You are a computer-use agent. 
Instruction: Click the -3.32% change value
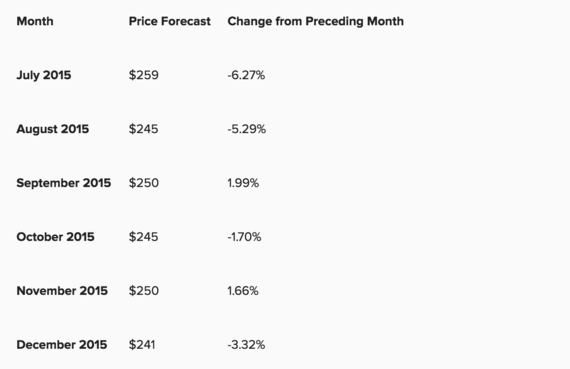(246, 345)
